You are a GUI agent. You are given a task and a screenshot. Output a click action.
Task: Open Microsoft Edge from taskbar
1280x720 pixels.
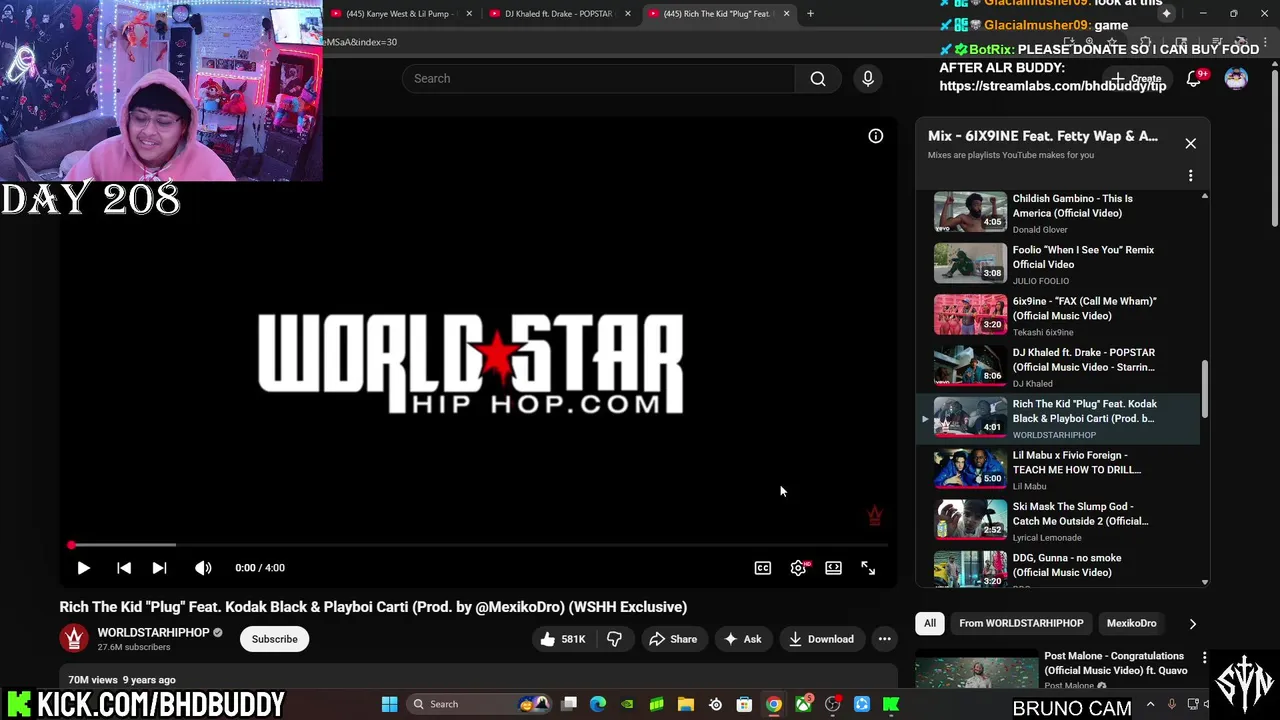coord(598,704)
